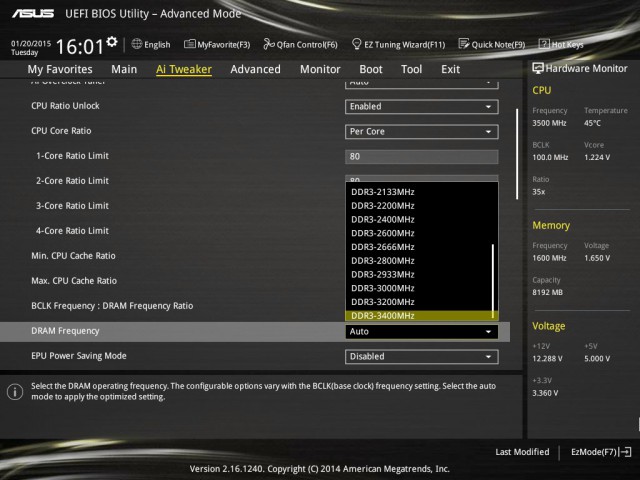Click the main settings page scrollbar
The image size is (640, 480).
tap(517, 154)
